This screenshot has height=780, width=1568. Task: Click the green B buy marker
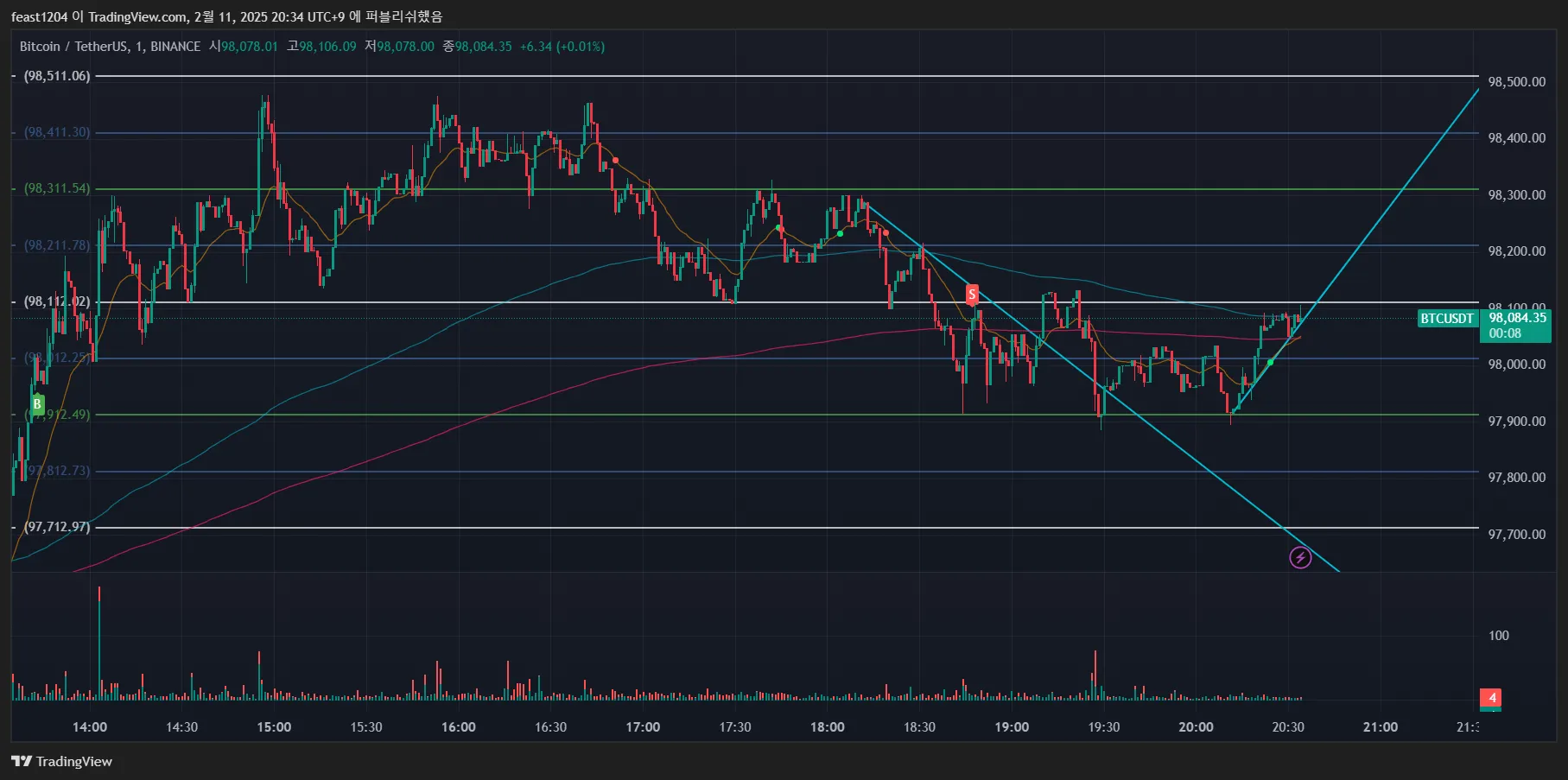(37, 403)
